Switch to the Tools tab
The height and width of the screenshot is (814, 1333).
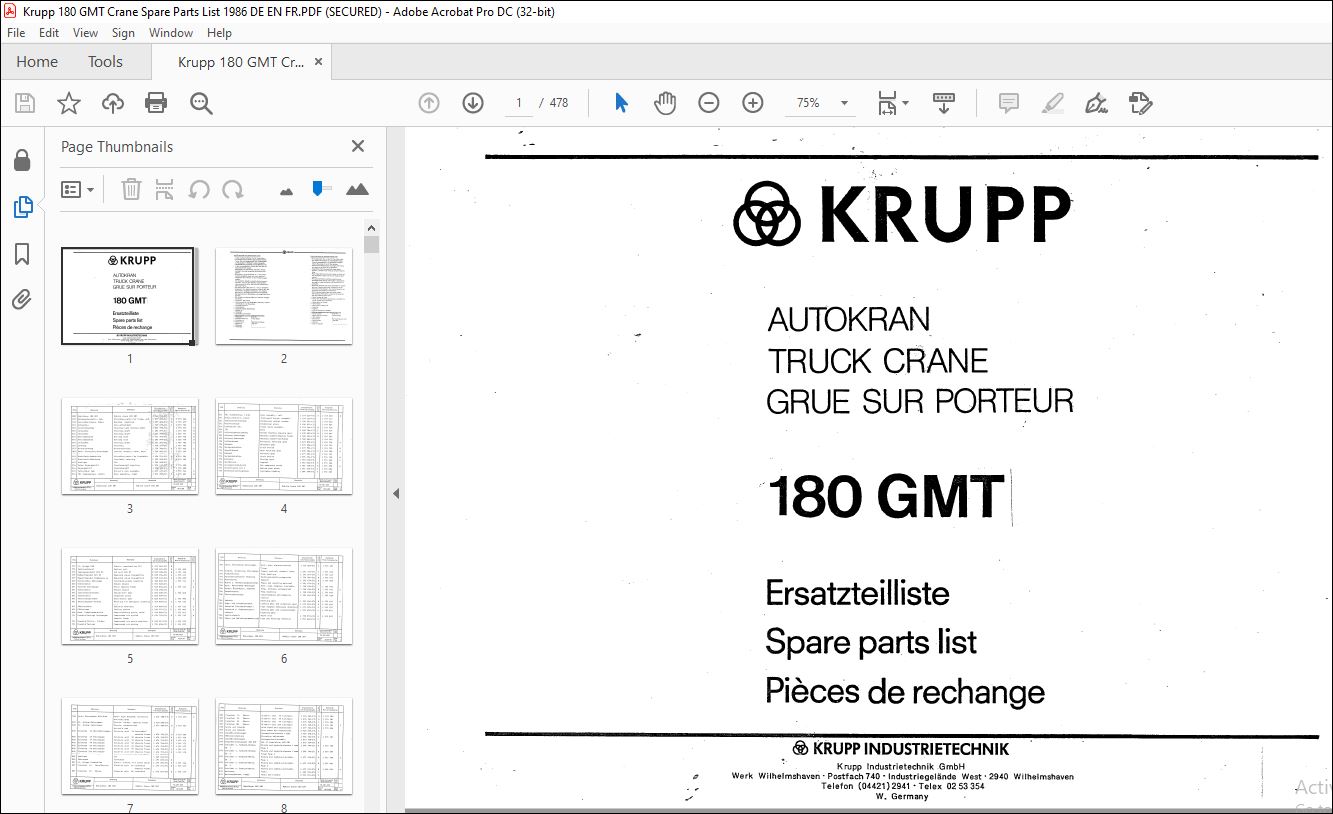(x=105, y=62)
